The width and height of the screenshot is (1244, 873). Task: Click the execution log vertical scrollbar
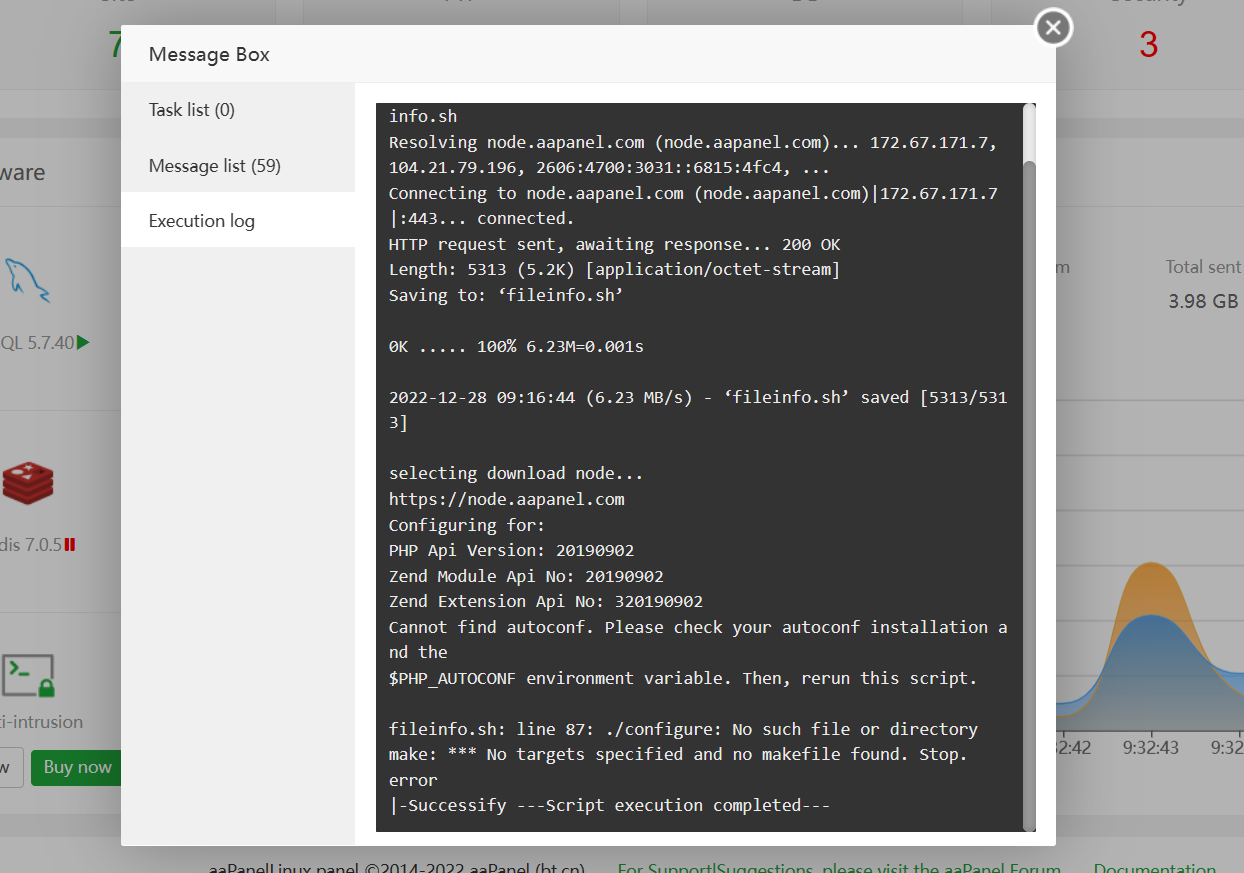tap(1029, 490)
